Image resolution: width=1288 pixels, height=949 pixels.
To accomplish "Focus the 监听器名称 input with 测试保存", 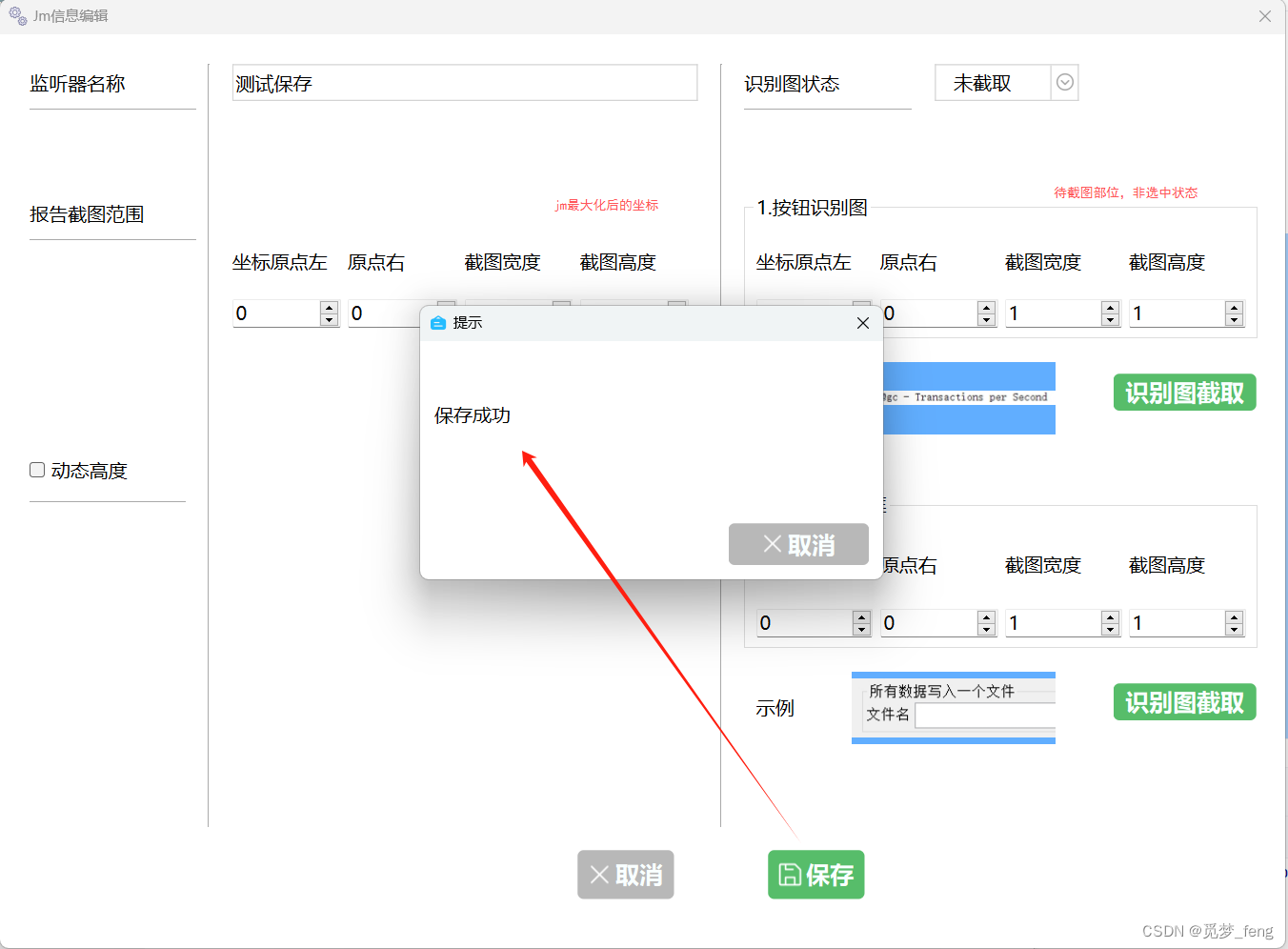I will (465, 83).
